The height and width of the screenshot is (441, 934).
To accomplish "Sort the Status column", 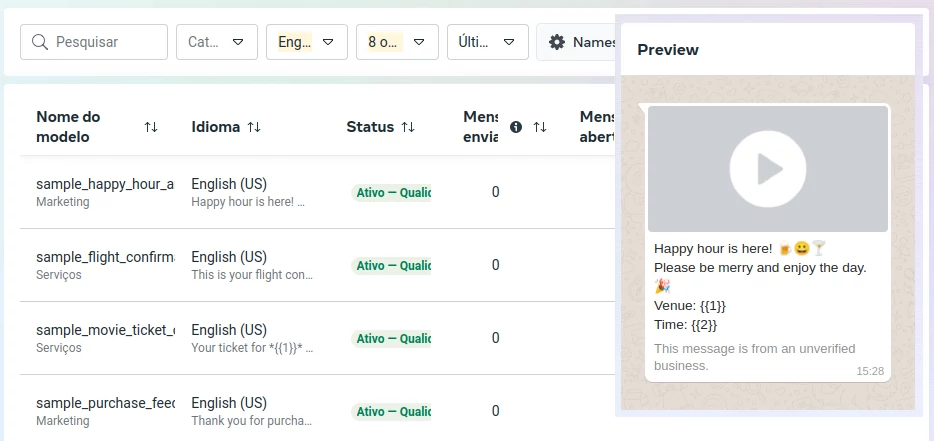I will point(408,127).
